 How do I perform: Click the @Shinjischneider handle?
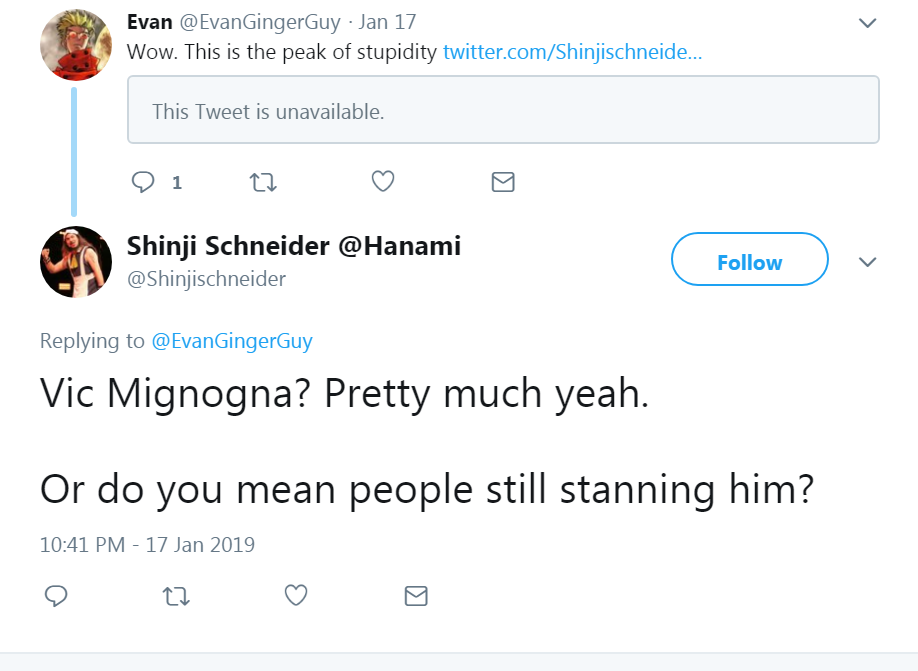tap(207, 279)
